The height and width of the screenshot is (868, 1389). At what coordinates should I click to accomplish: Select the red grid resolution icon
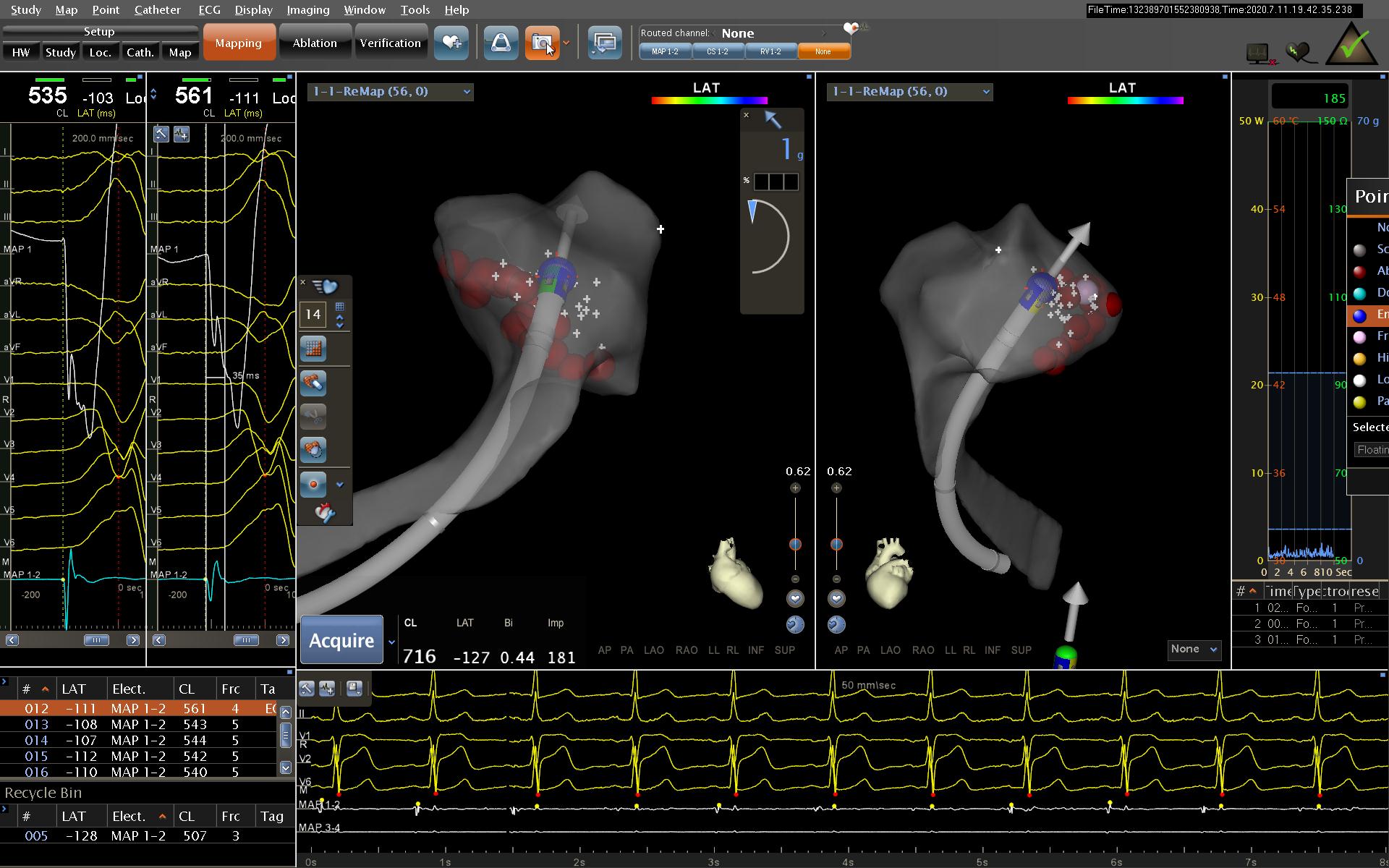pyautogui.click(x=313, y=349)
